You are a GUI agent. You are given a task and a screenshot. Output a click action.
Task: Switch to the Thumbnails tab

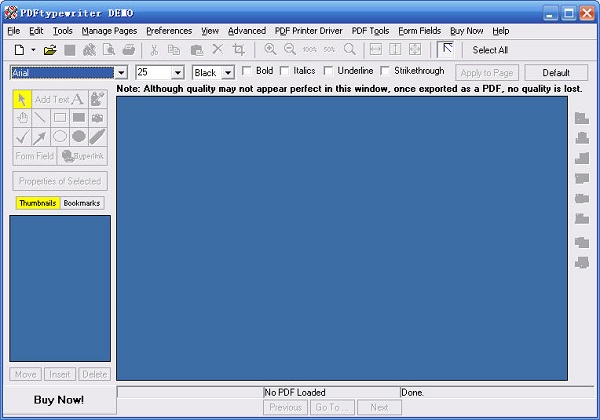38,203
